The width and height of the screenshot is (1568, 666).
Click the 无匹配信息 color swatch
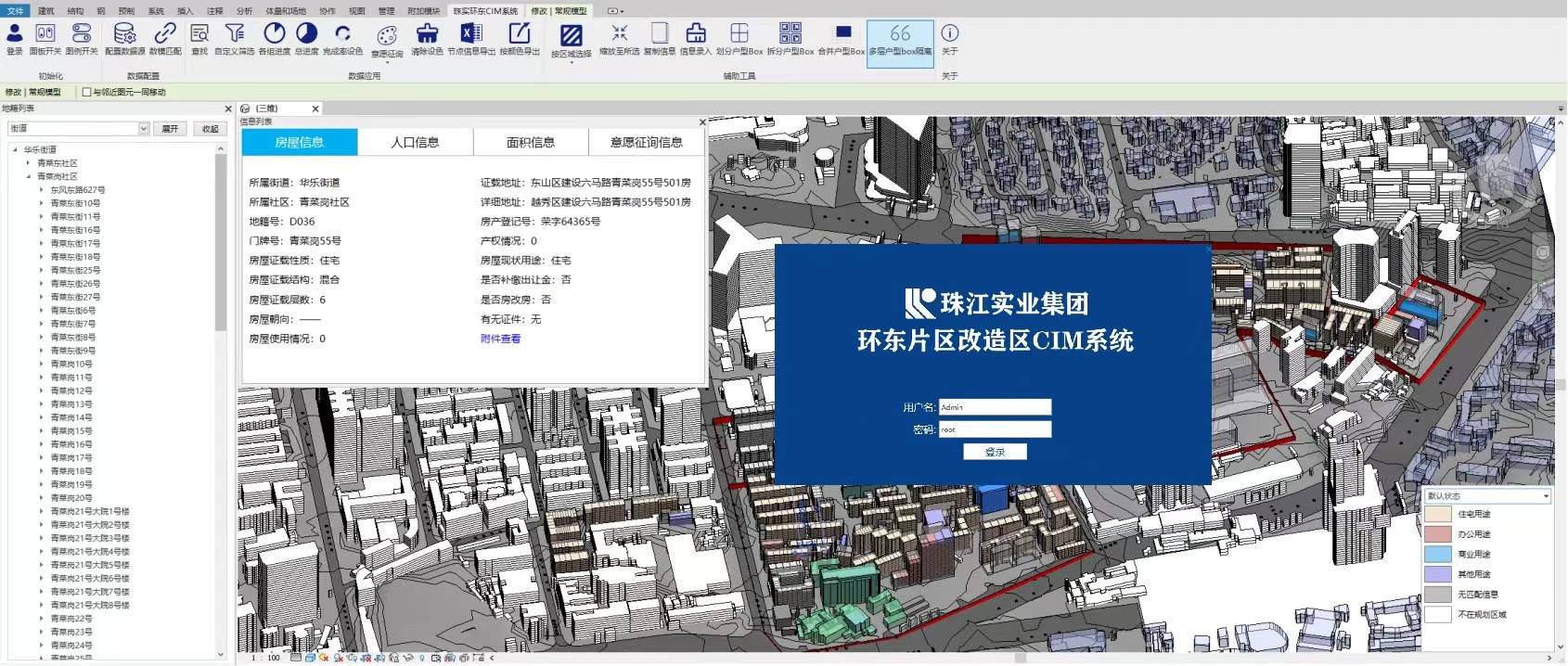click(x=1438, y=595)
